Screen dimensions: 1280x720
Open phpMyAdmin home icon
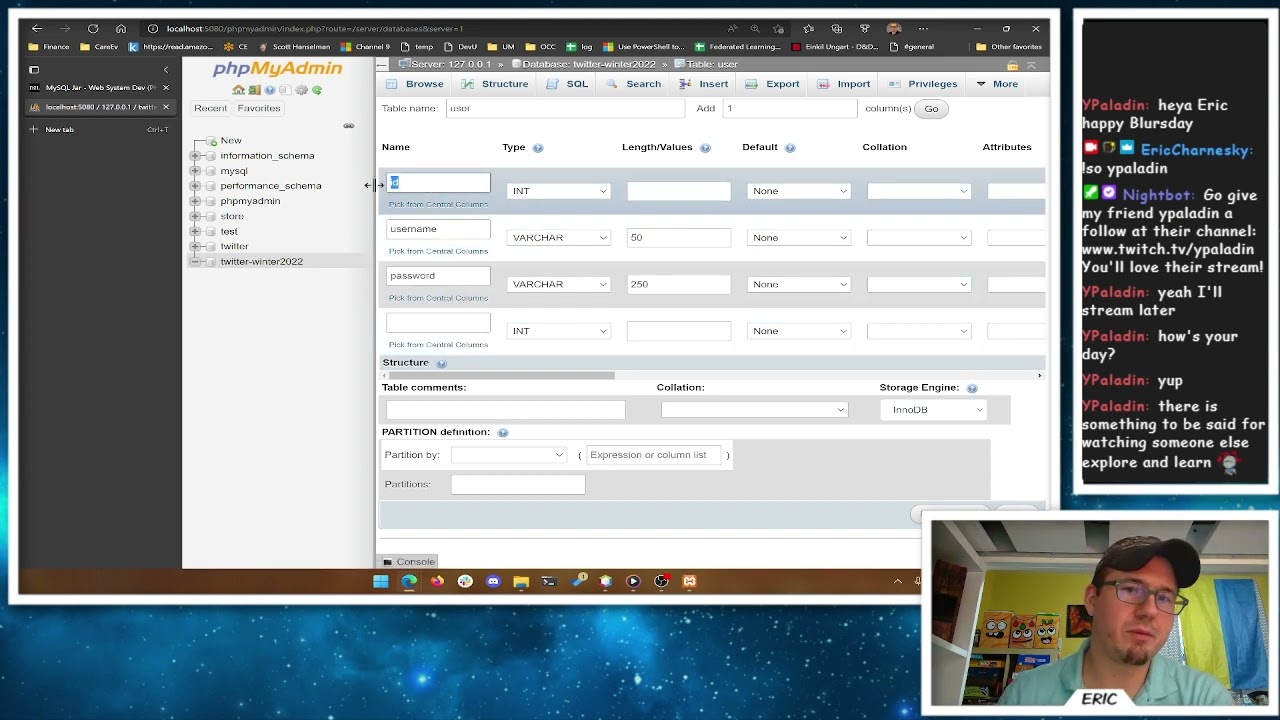pyautogui.click(x=238, y=90)
